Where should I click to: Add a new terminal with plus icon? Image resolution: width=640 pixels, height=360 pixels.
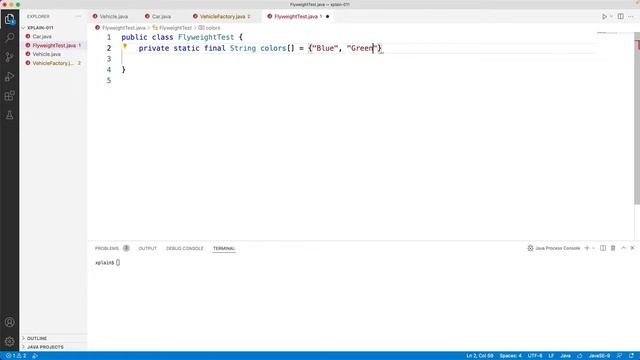587,248
